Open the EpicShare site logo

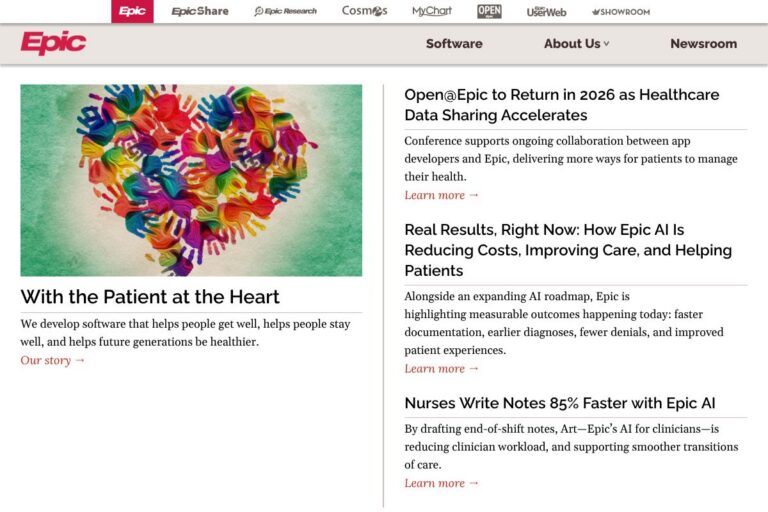pos(199,11)
